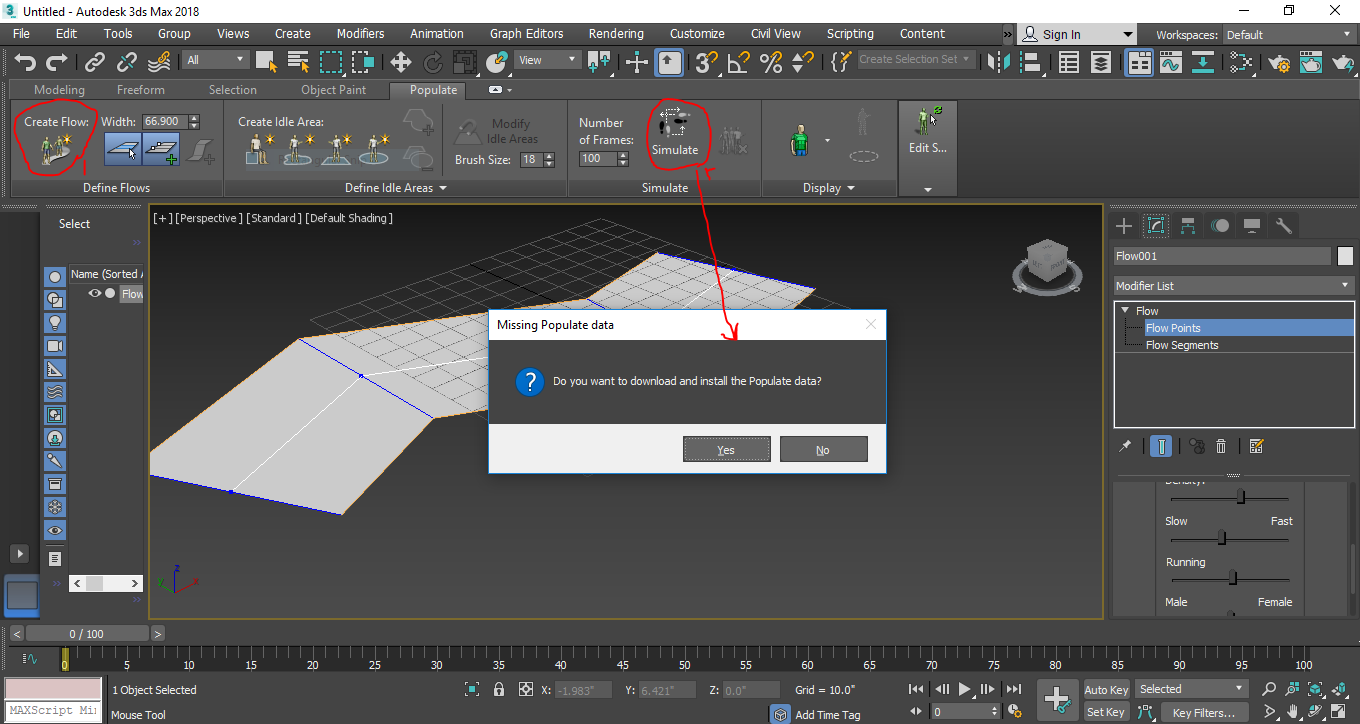
Task: Click the Bind to Space Warp icon
Action: [x=157, y=62]
